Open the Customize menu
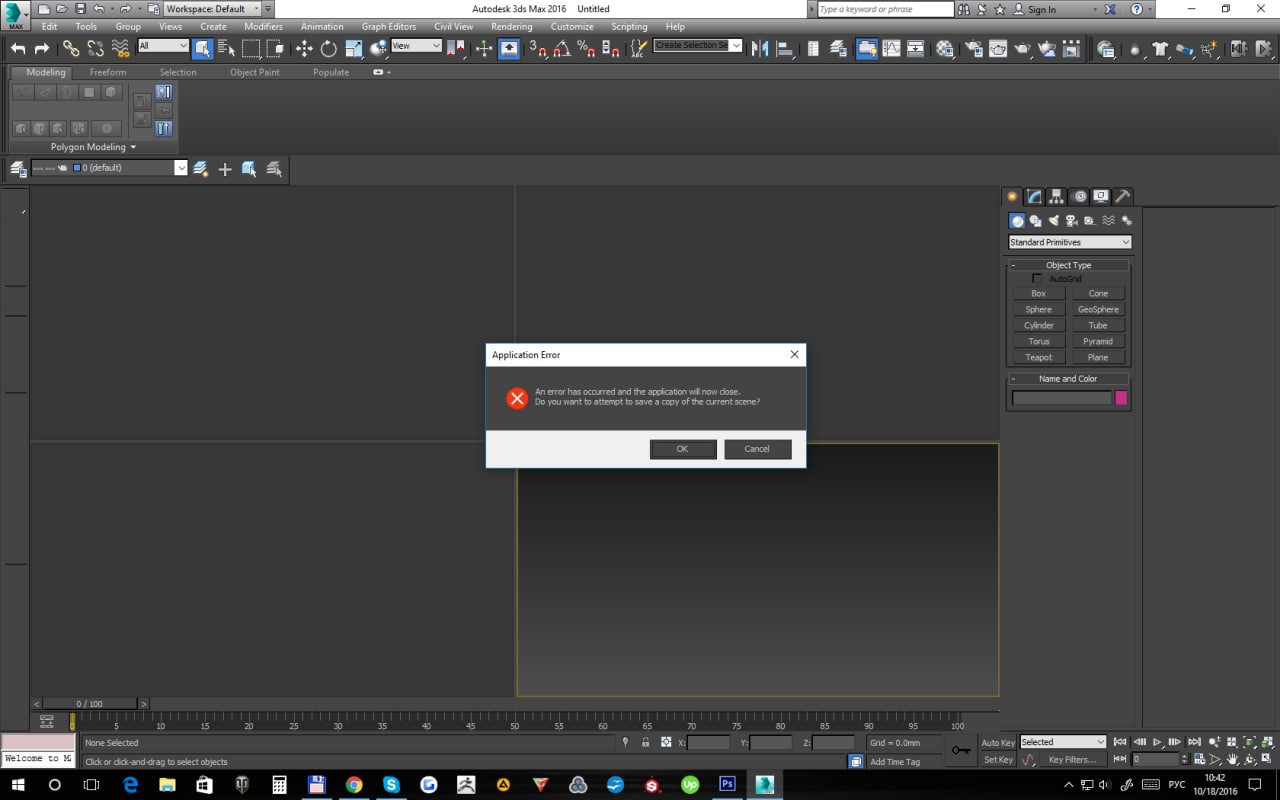Screen dimensions: 1280x800 tap(572, 27)
